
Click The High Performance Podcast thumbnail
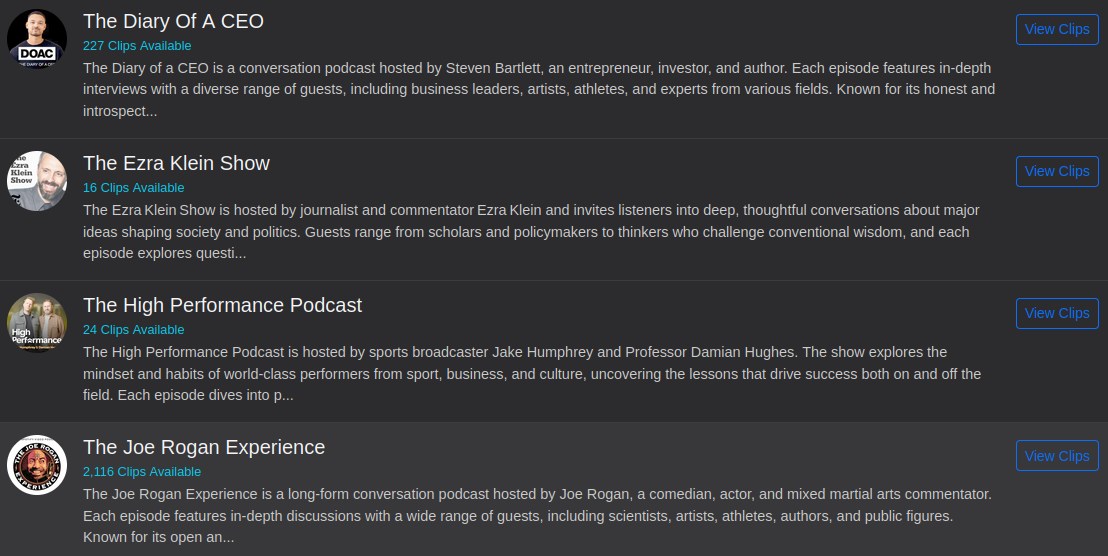[37, 323]
